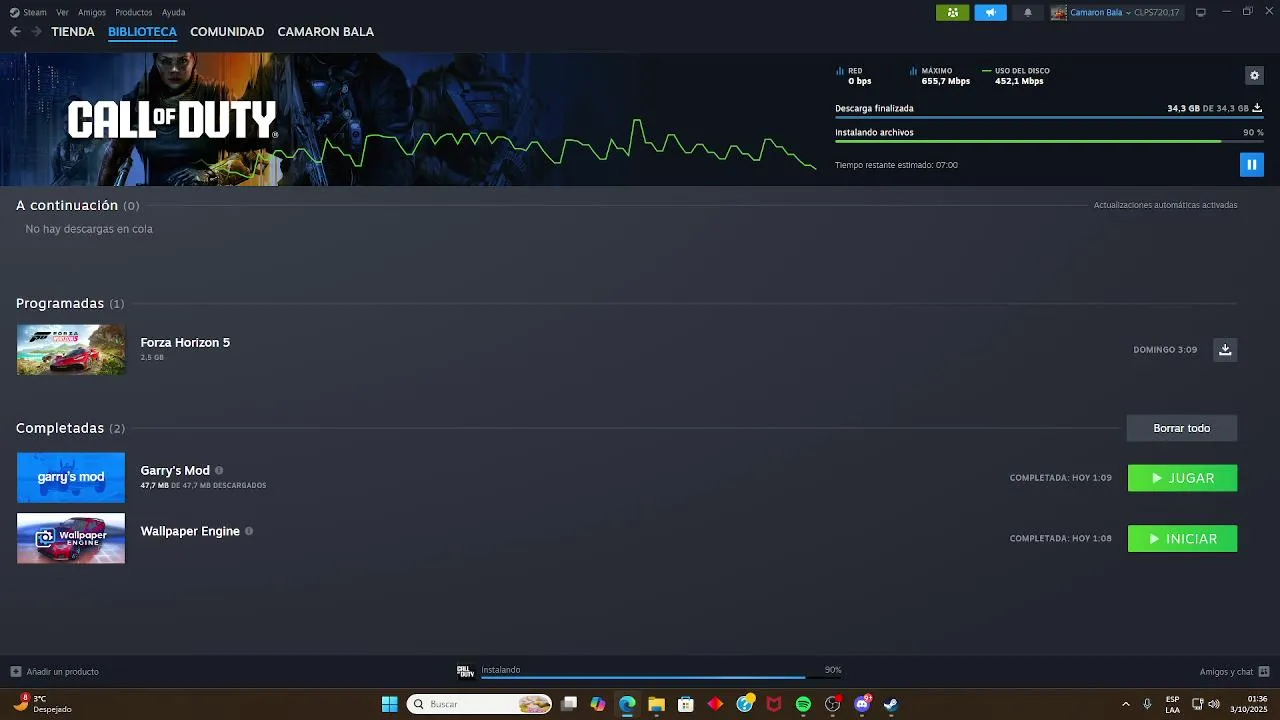Open the taskbar volume control

tap(1214, 704)
